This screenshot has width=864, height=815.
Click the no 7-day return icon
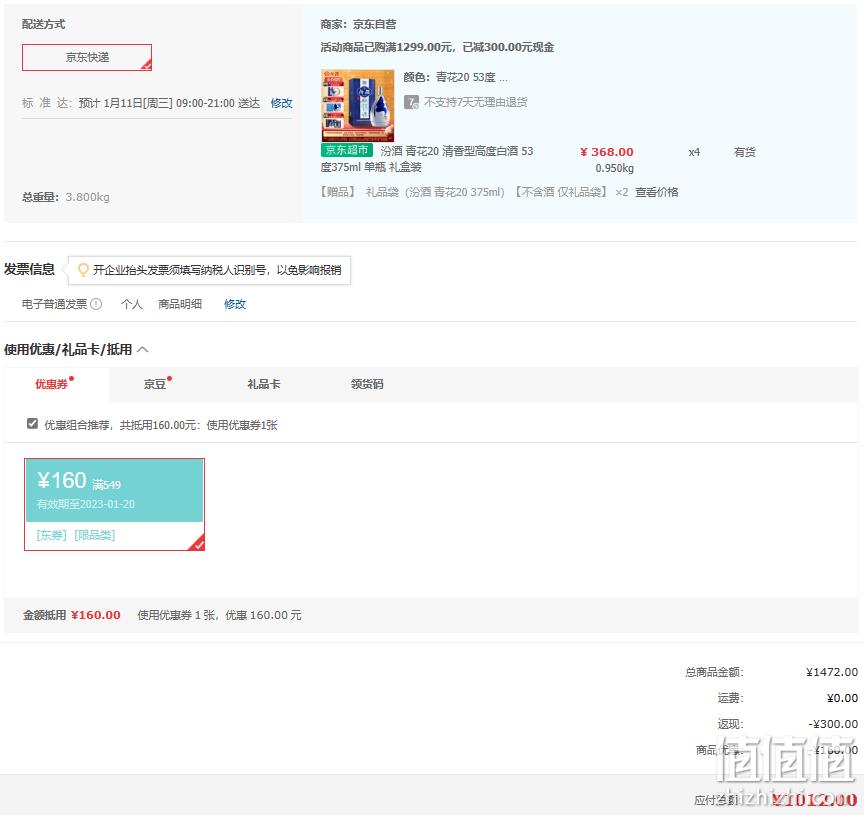coord(411,102)
